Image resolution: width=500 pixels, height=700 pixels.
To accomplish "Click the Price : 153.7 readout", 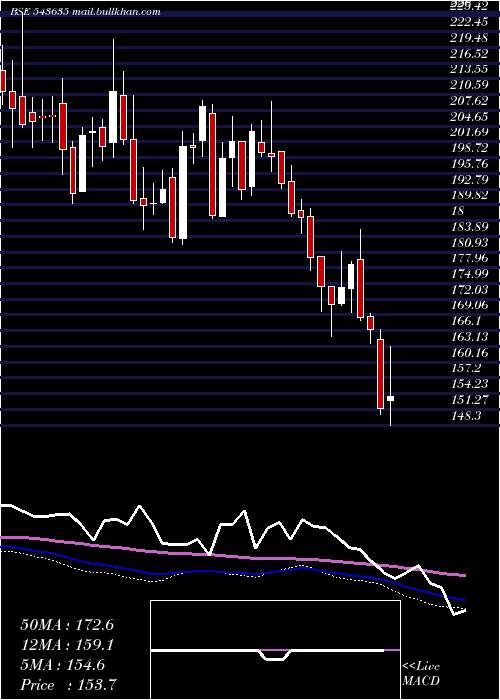I will pyautogui.click(x=69, y=684).
